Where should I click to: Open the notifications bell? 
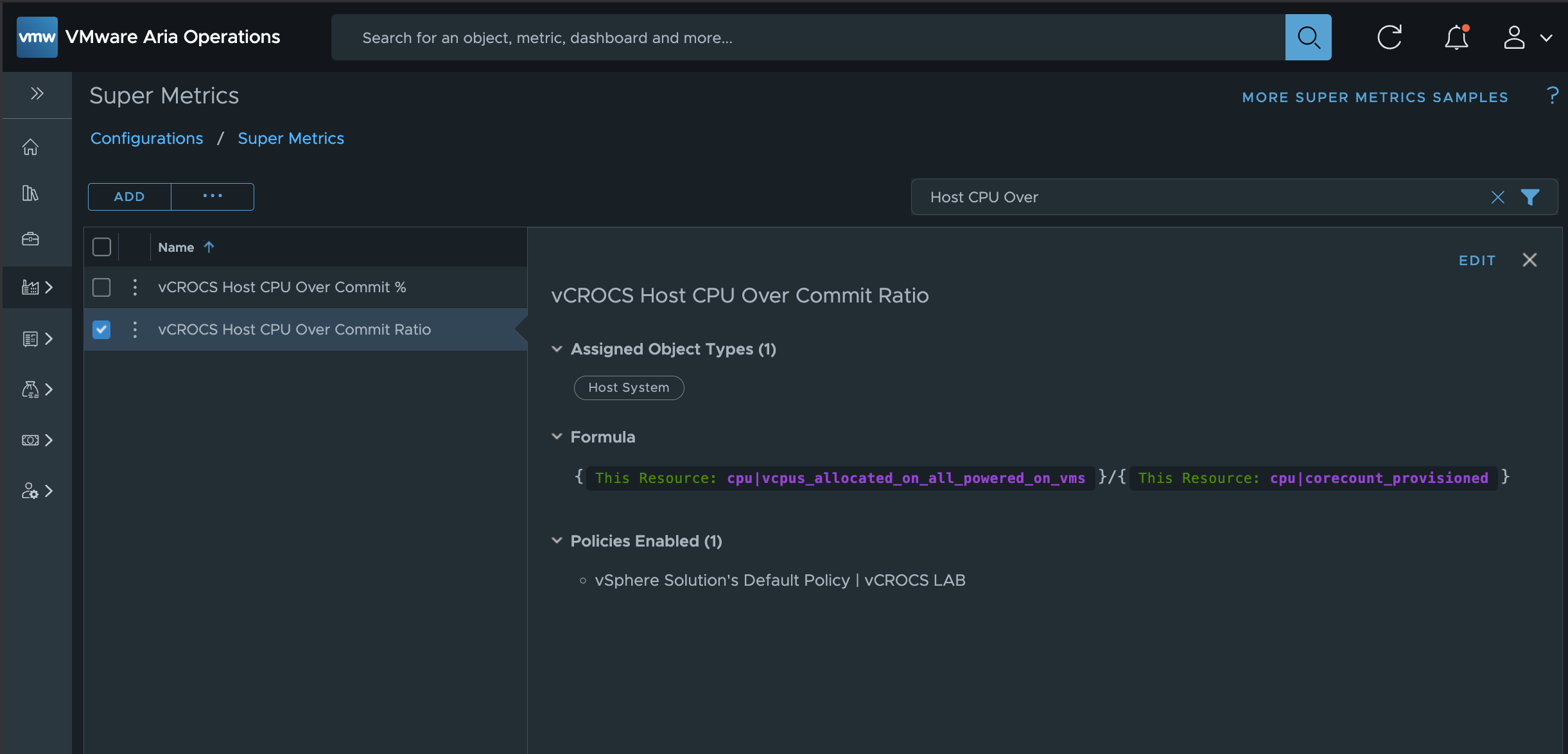[1456, 37]
